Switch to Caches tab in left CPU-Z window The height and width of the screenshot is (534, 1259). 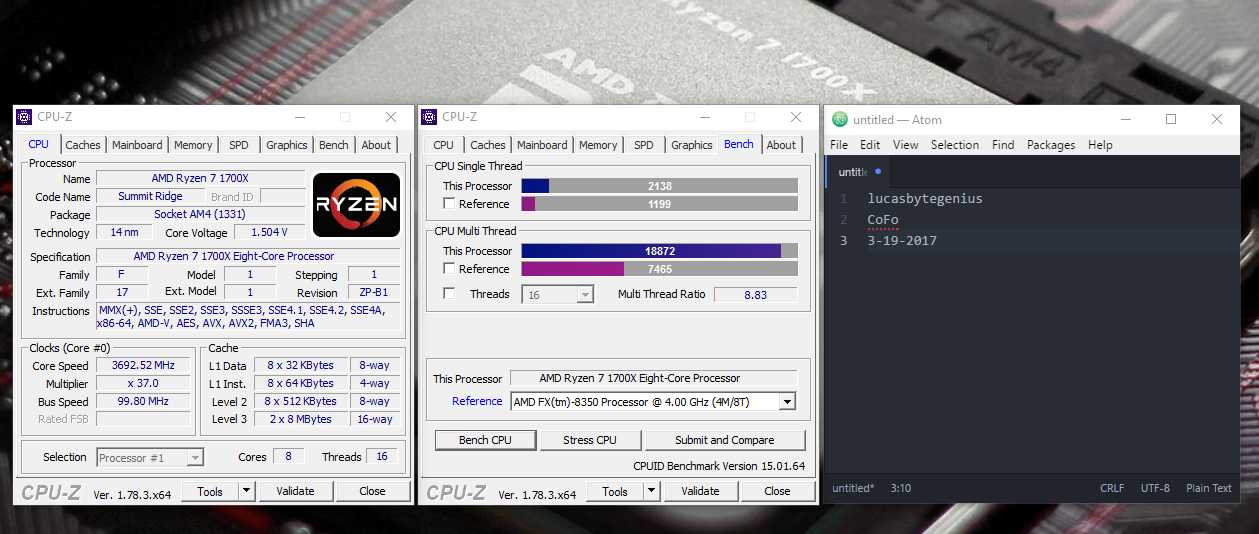pos(83,145)
